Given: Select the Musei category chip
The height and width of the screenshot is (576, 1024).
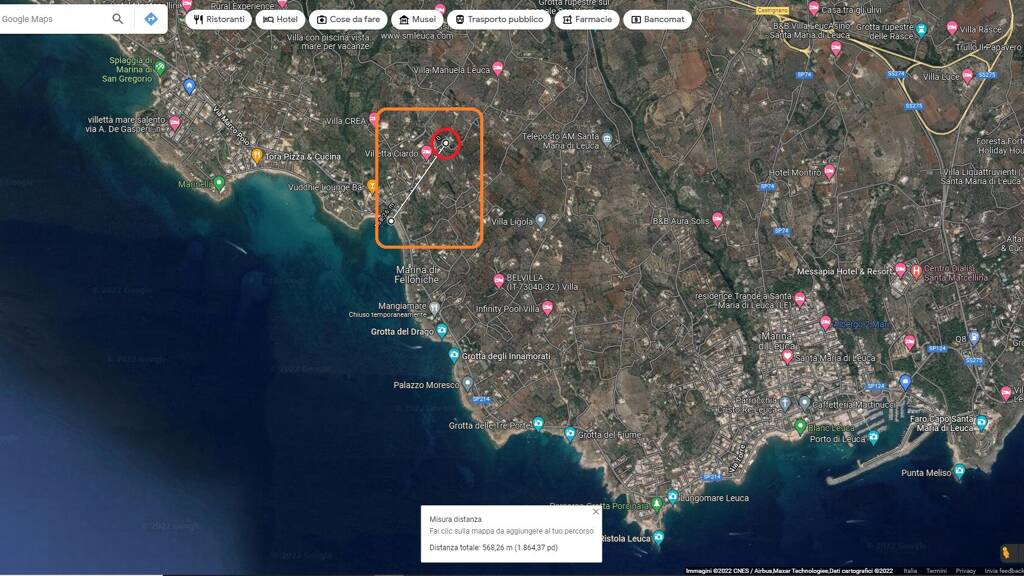Looking at the screenshot, I should [416, 19].
